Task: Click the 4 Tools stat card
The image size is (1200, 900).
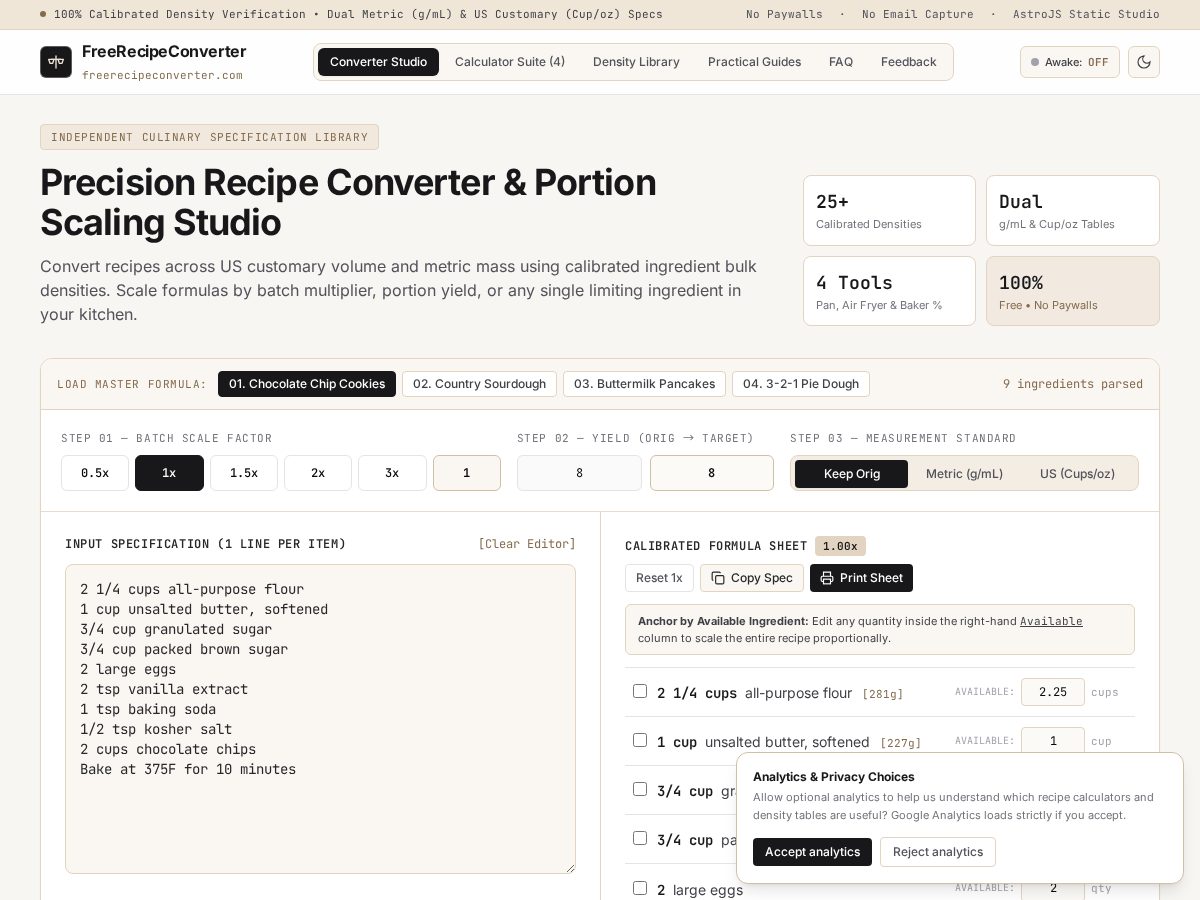Action: coord(889,291)
